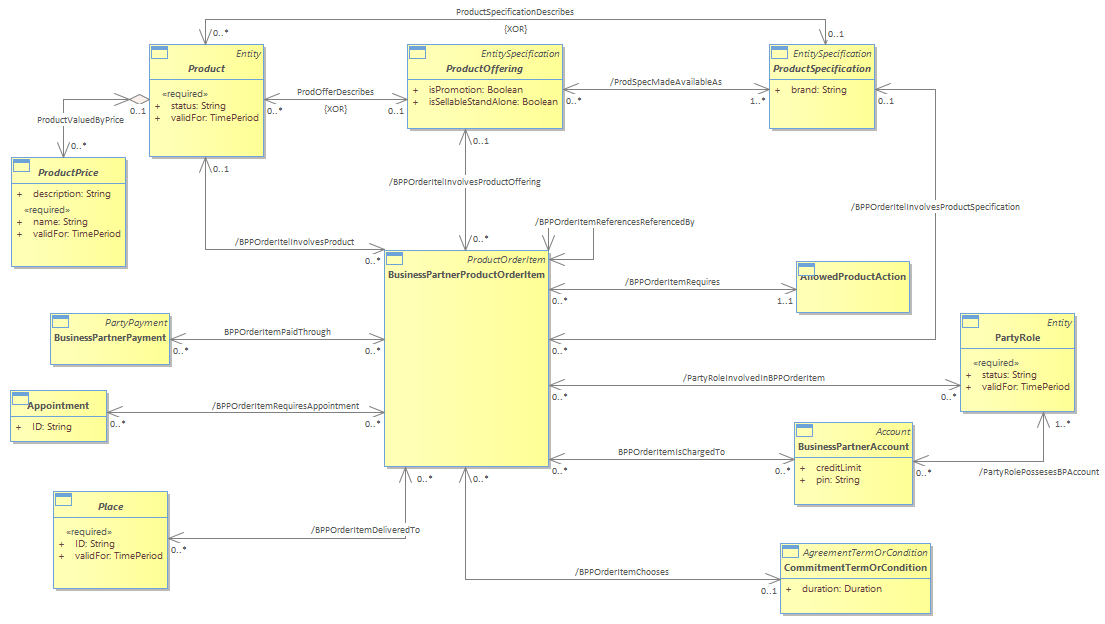1105x624 pixels.
Task: Click validFor: TimePeriod attribute in Product
Action: click(214, 118)
